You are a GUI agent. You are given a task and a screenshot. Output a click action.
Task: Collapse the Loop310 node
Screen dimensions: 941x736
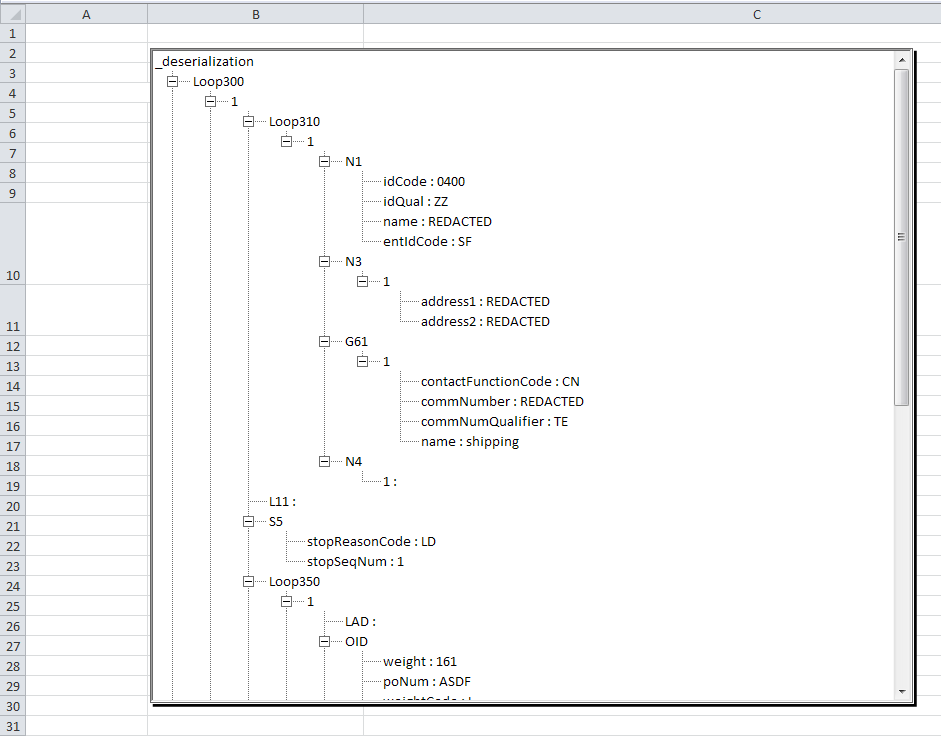pyautogui.click(x=248, y=121)
